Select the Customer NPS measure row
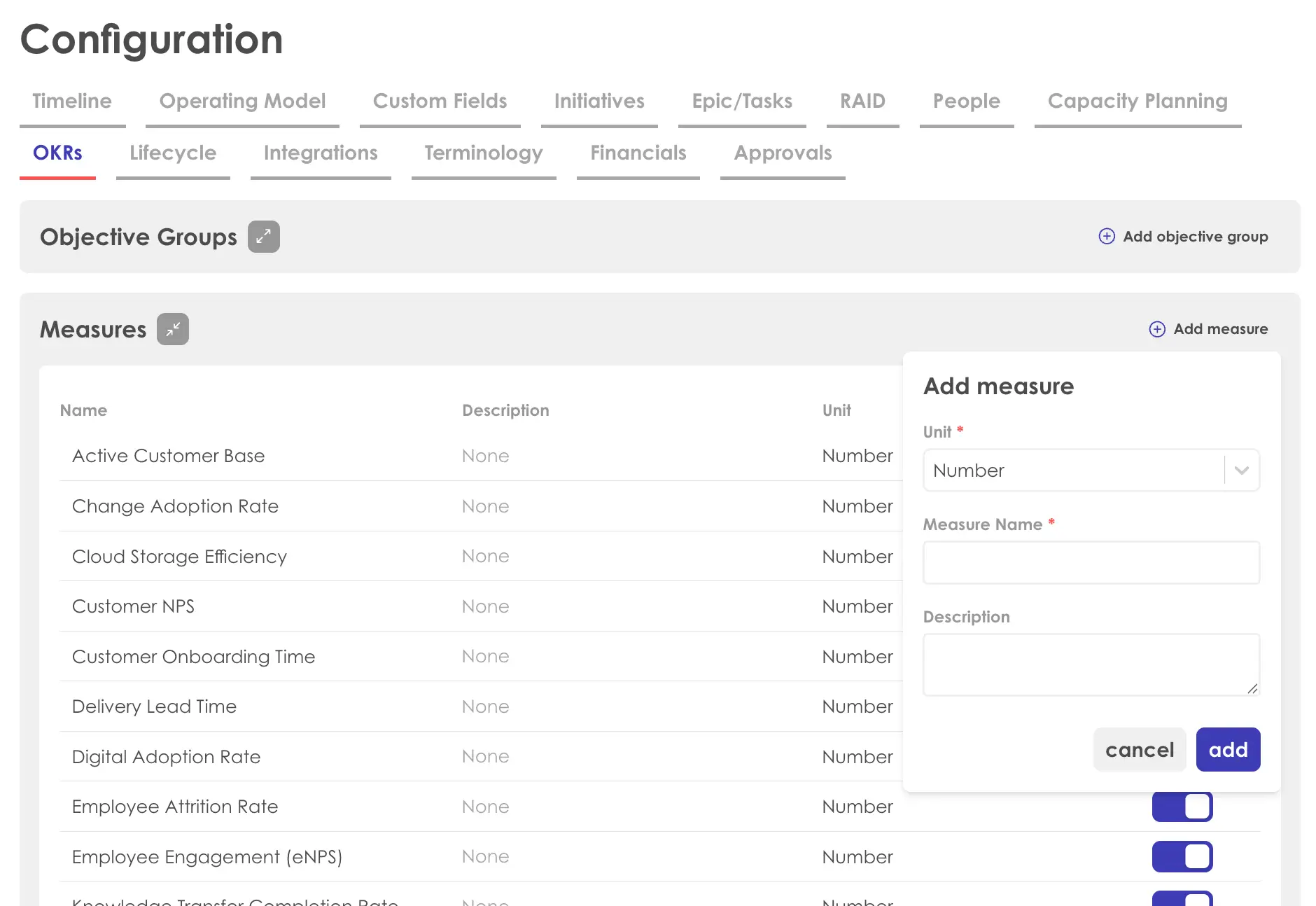The image size is (1316, 906). [x=133, y=606]
